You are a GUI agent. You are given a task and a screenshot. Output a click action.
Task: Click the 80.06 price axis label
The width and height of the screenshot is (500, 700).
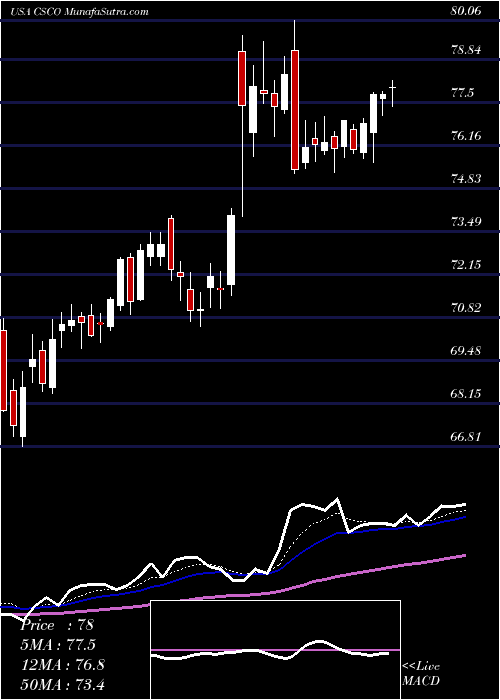coord(466,12)
